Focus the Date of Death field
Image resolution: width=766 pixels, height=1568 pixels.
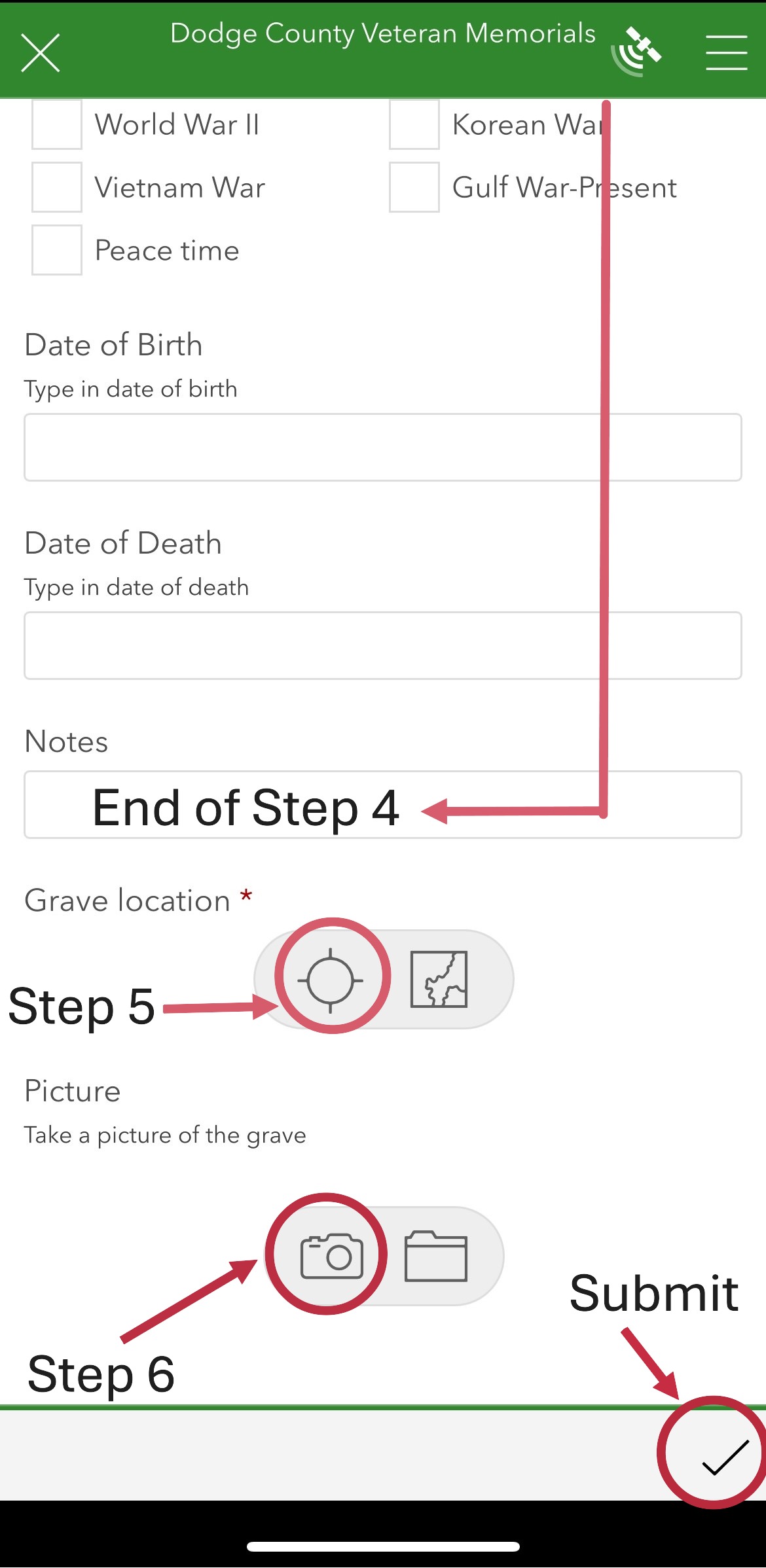click(x=382, y=646)
